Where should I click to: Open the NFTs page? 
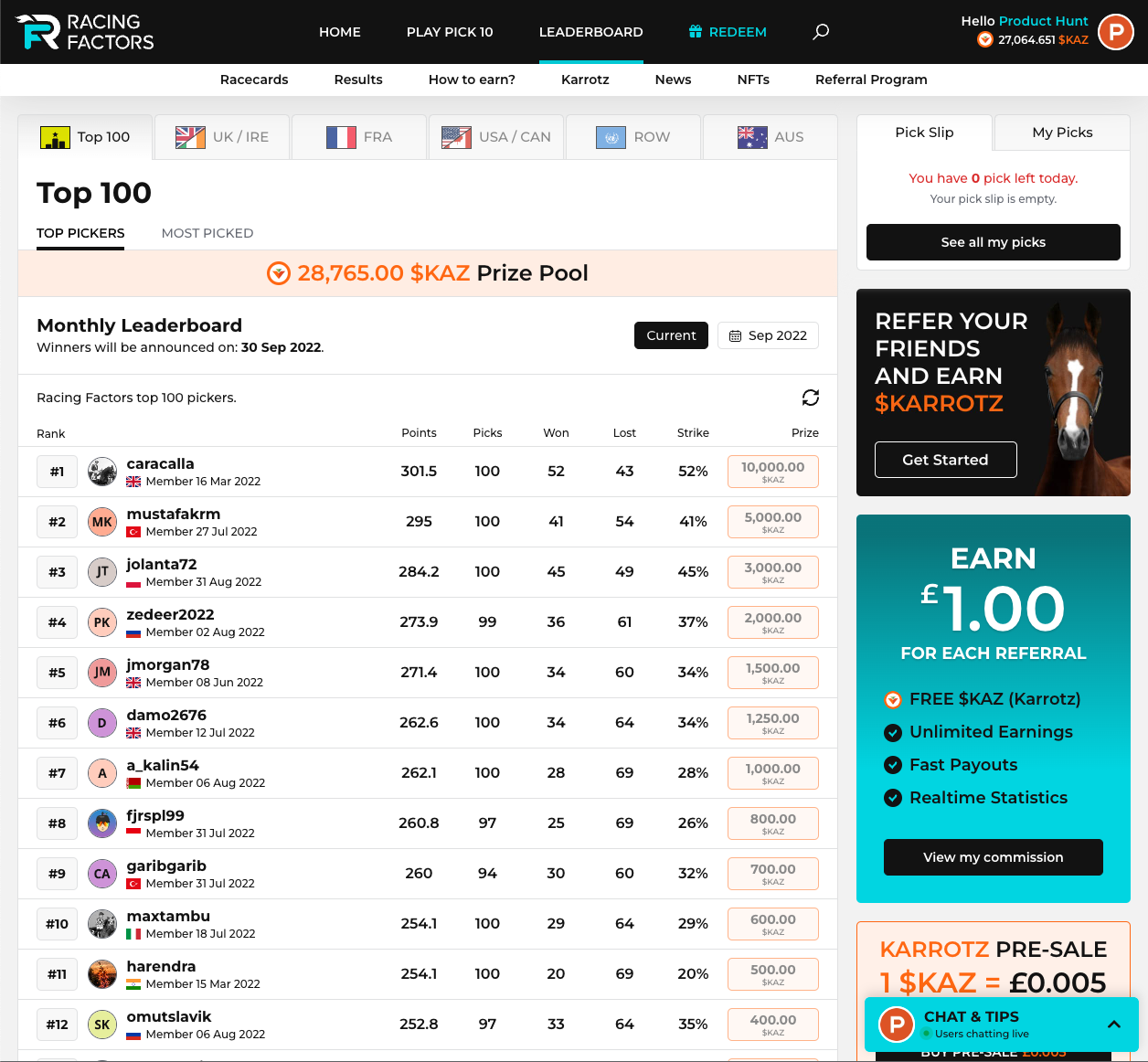[753, 80]
